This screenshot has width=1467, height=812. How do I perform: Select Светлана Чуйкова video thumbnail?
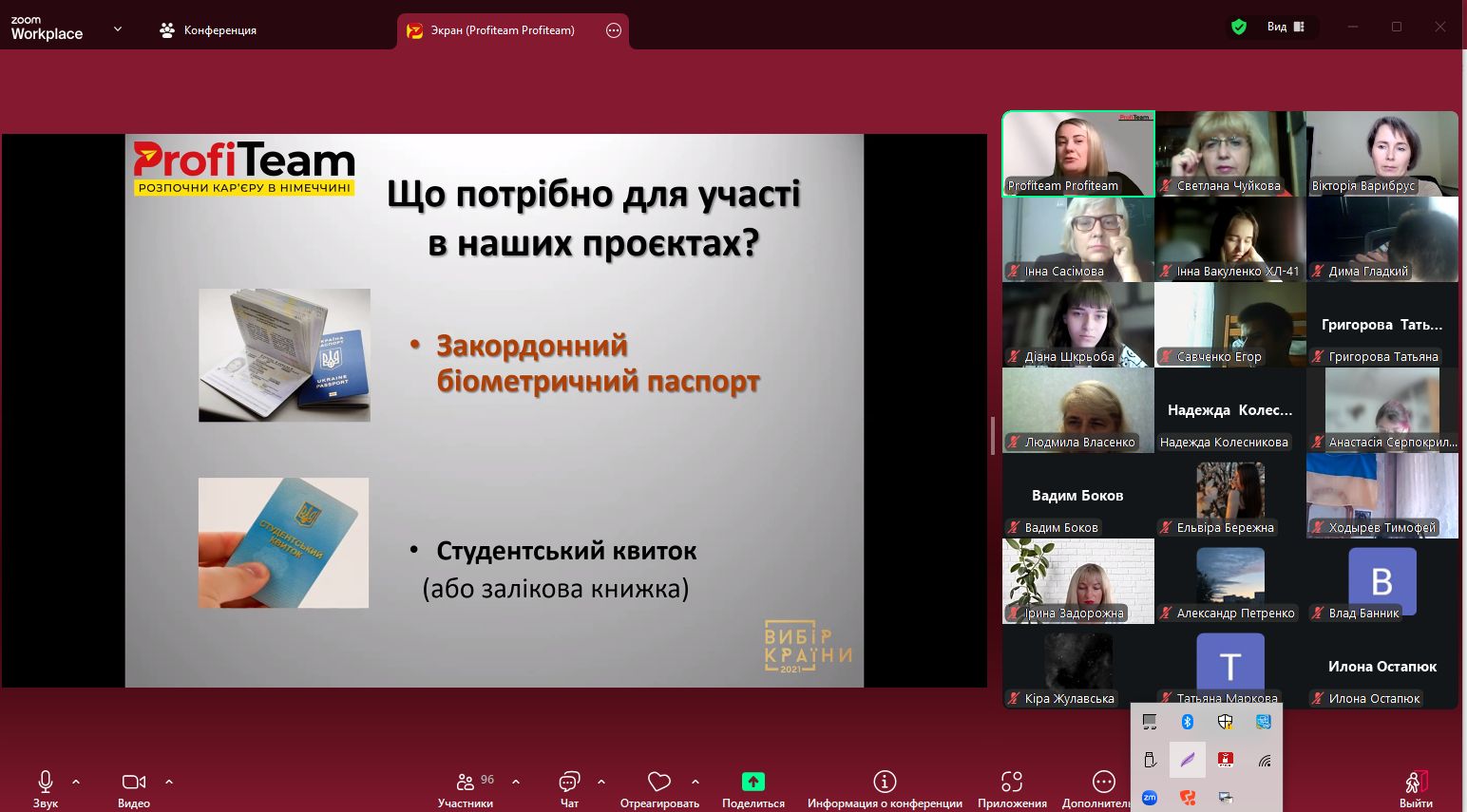pyautogui.click(x=1230, y=154)
